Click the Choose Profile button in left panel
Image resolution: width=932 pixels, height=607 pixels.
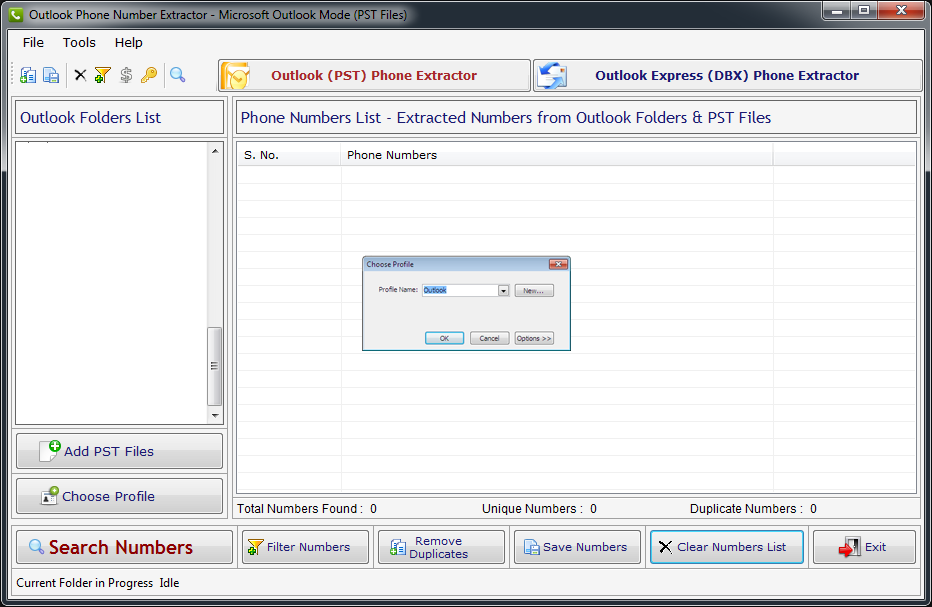[119, 496]
